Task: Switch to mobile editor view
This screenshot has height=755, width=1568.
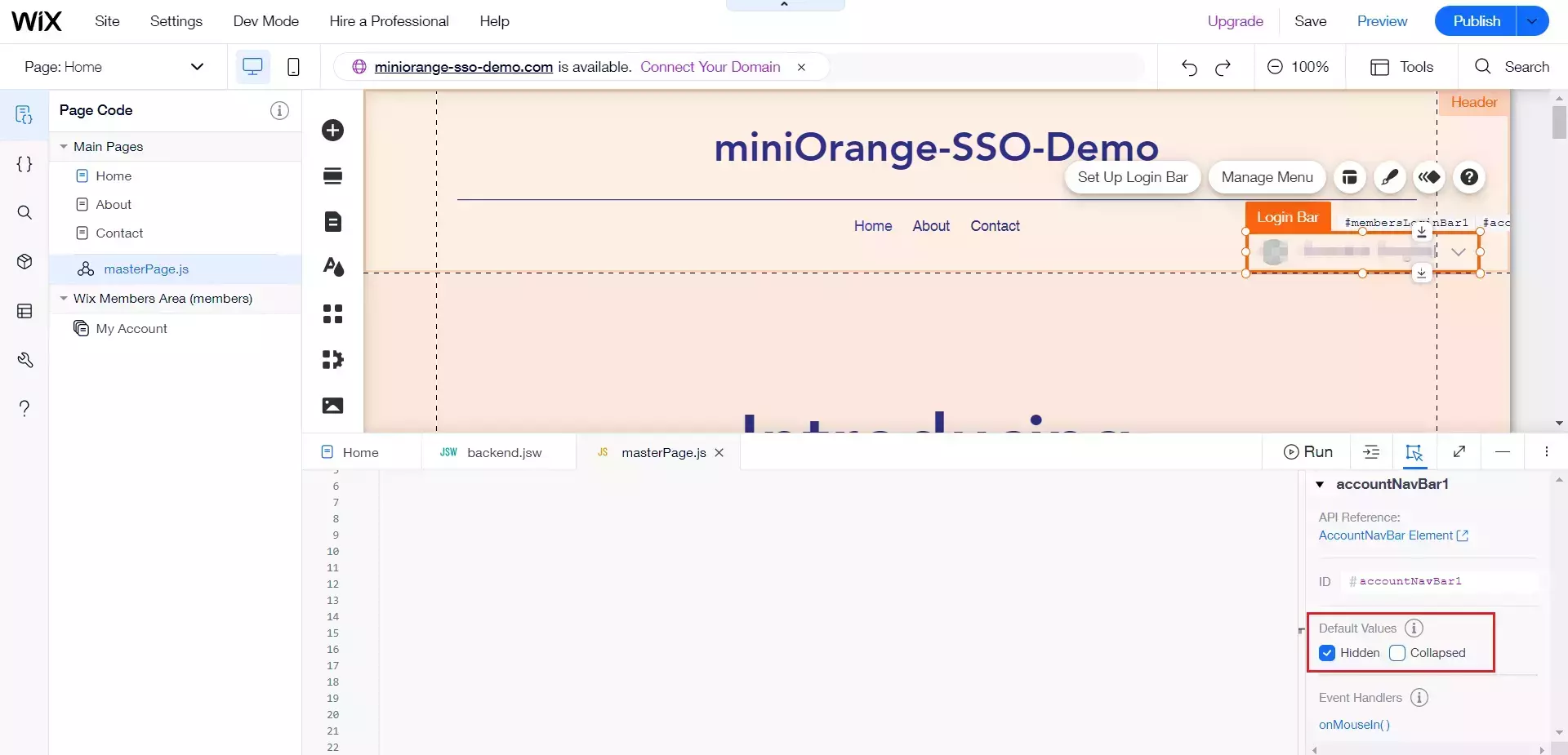Action: click(x=293, y=67)
